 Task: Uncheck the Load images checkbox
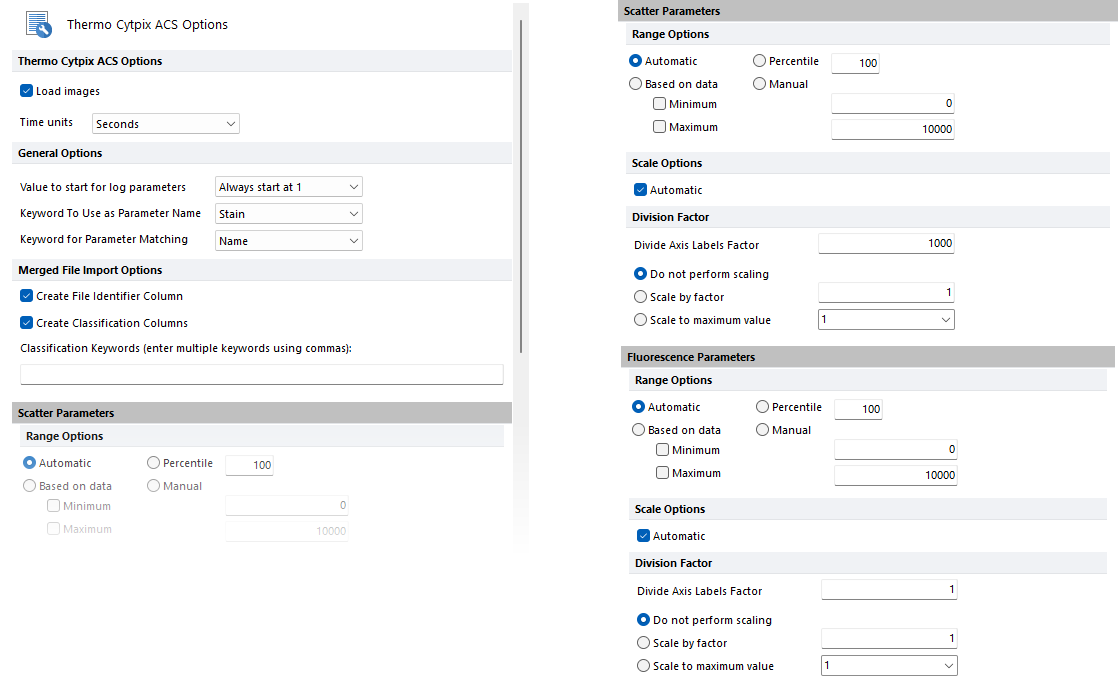26,91
